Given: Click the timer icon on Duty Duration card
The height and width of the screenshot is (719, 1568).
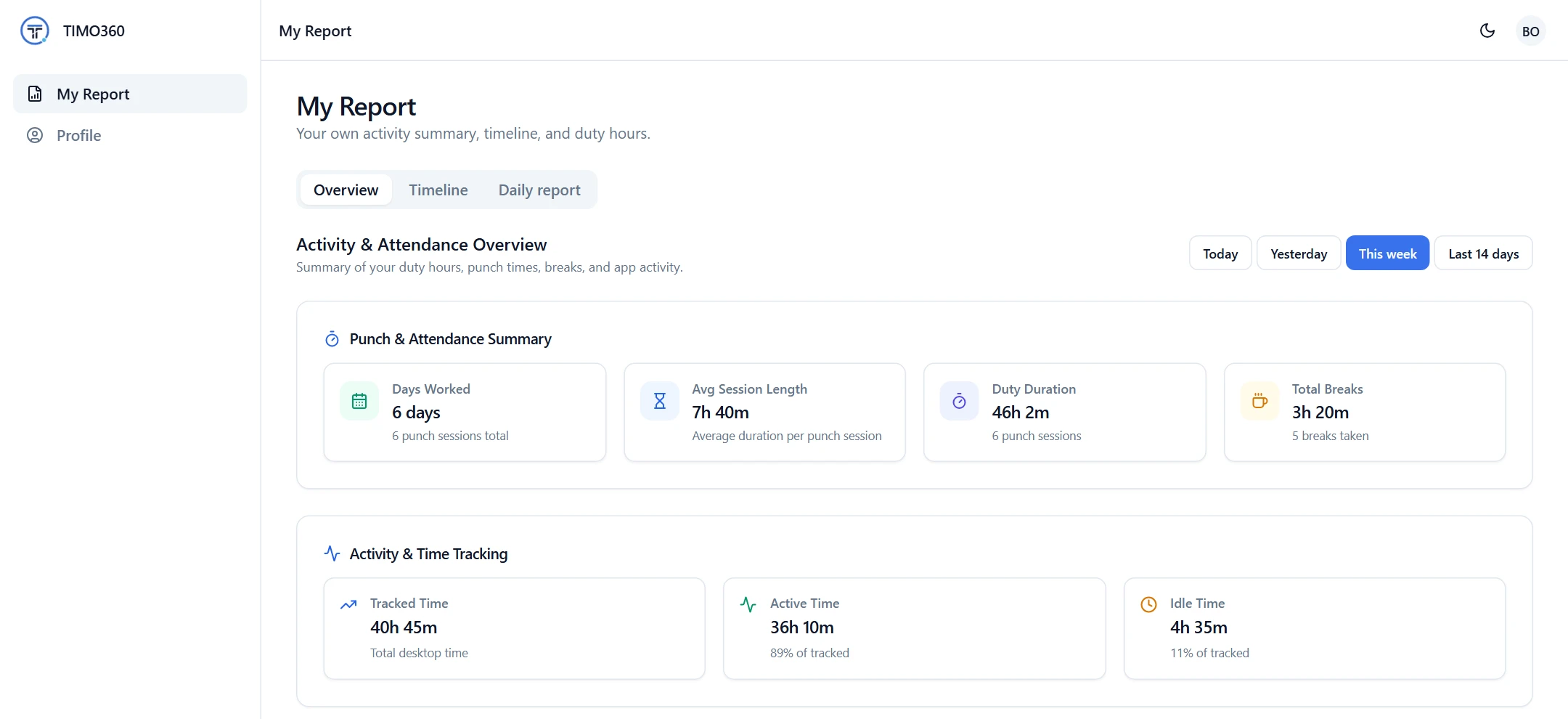Looking at the screenshot, I should (x=960, y=401).
